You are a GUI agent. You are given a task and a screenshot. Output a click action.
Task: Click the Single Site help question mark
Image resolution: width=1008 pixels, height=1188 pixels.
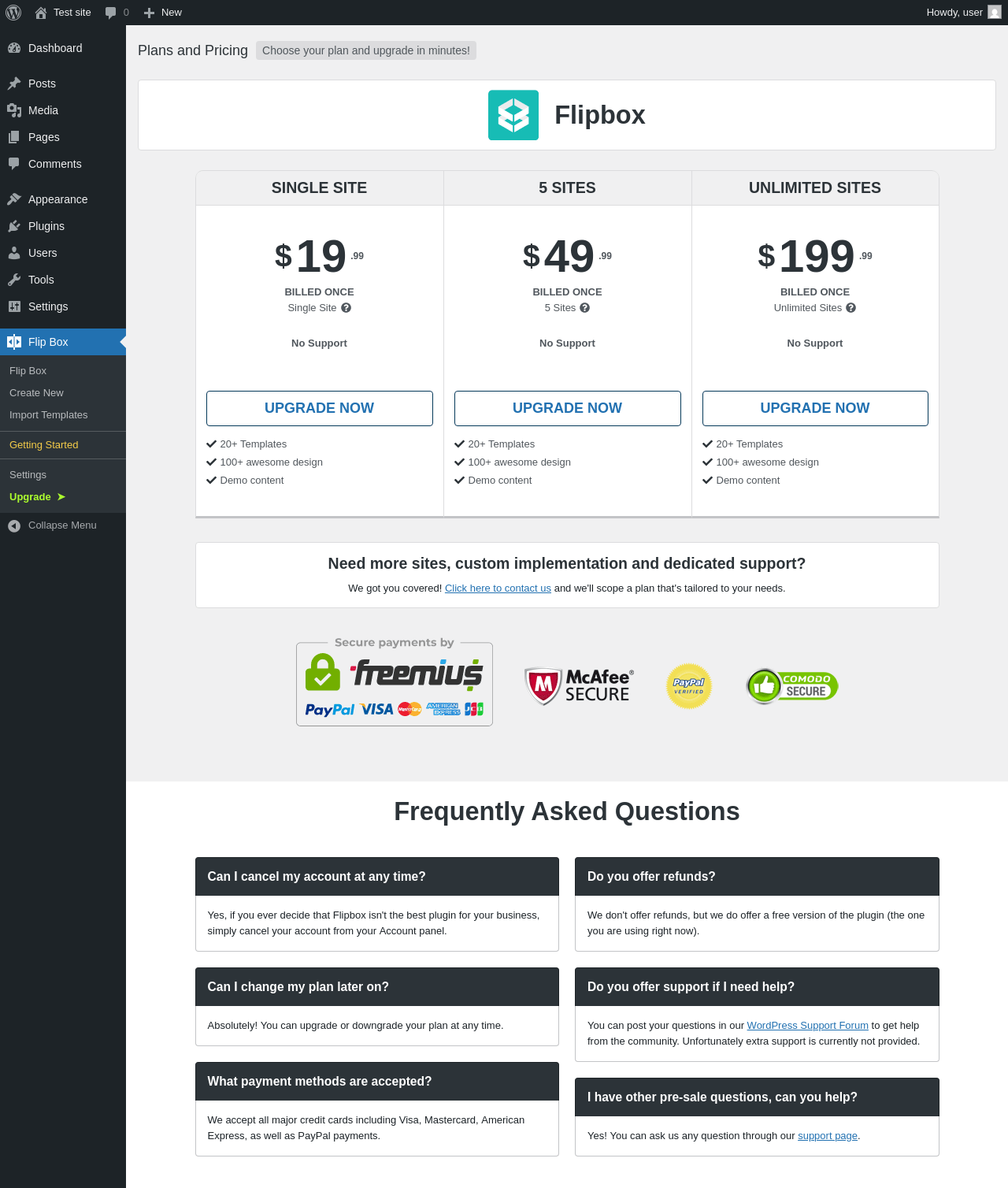pyautogui.click(x=346, y=308)
